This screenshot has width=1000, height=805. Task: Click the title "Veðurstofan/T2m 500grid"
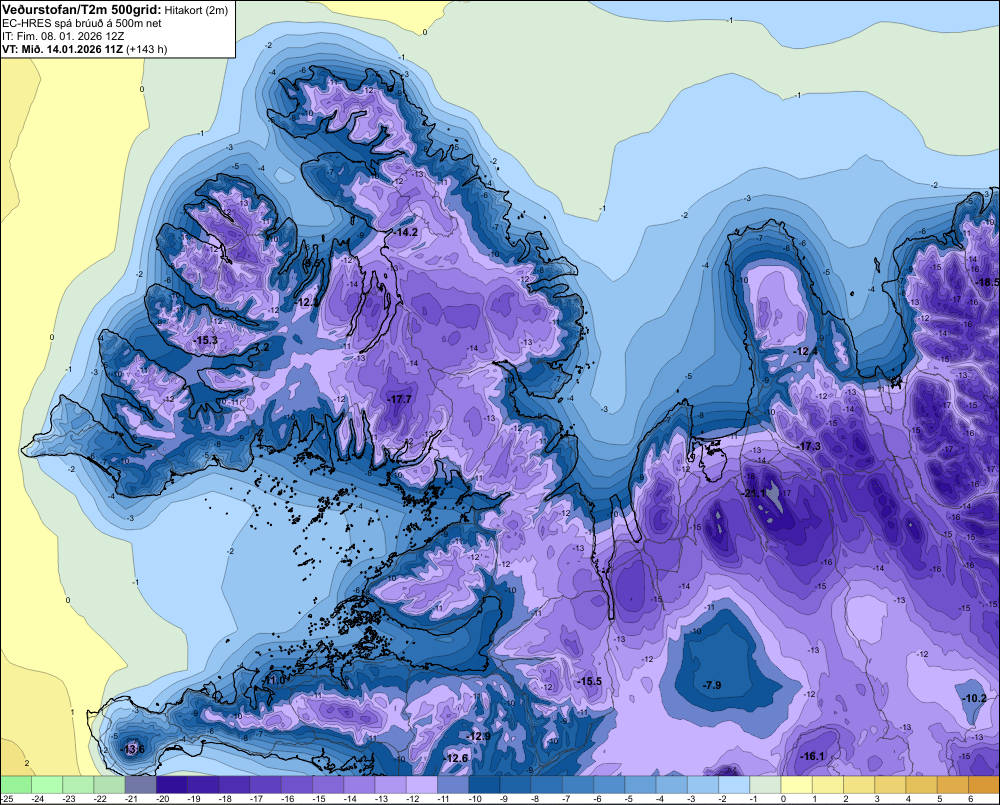click(82, 10)
